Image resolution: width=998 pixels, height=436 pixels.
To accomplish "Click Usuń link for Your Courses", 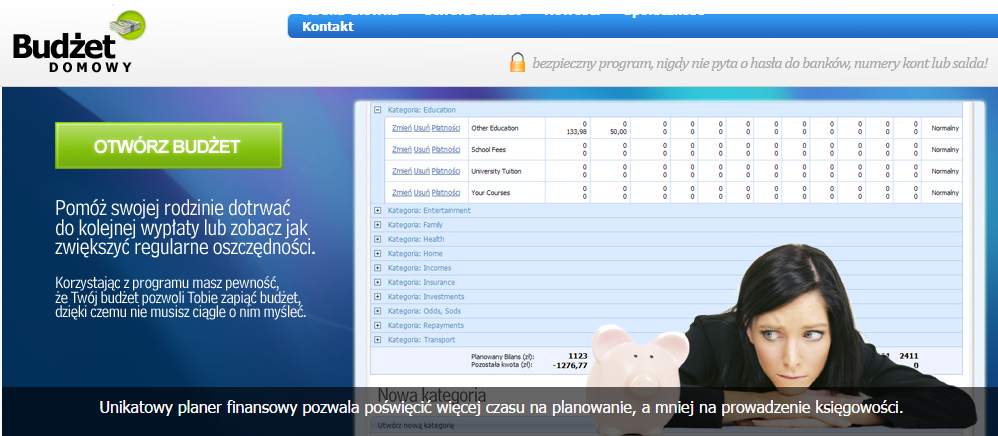I will tap(421, 193).
